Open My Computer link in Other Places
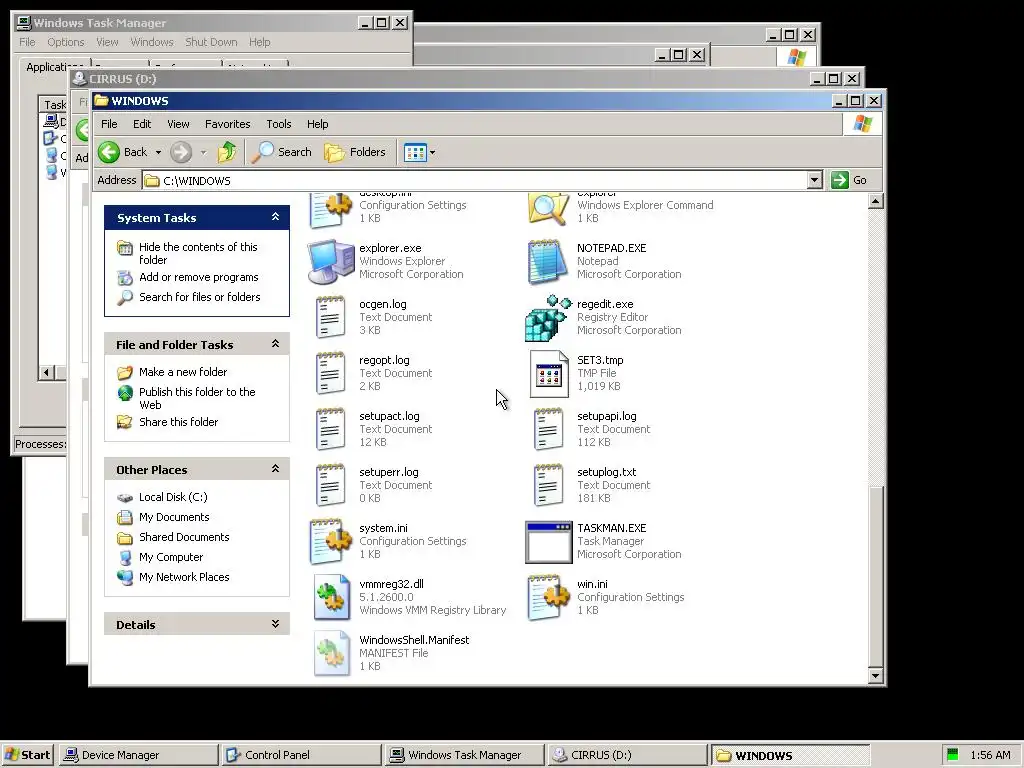This screenshot has width=1024, height=768. pyautogui.click(x=160, y=557)
